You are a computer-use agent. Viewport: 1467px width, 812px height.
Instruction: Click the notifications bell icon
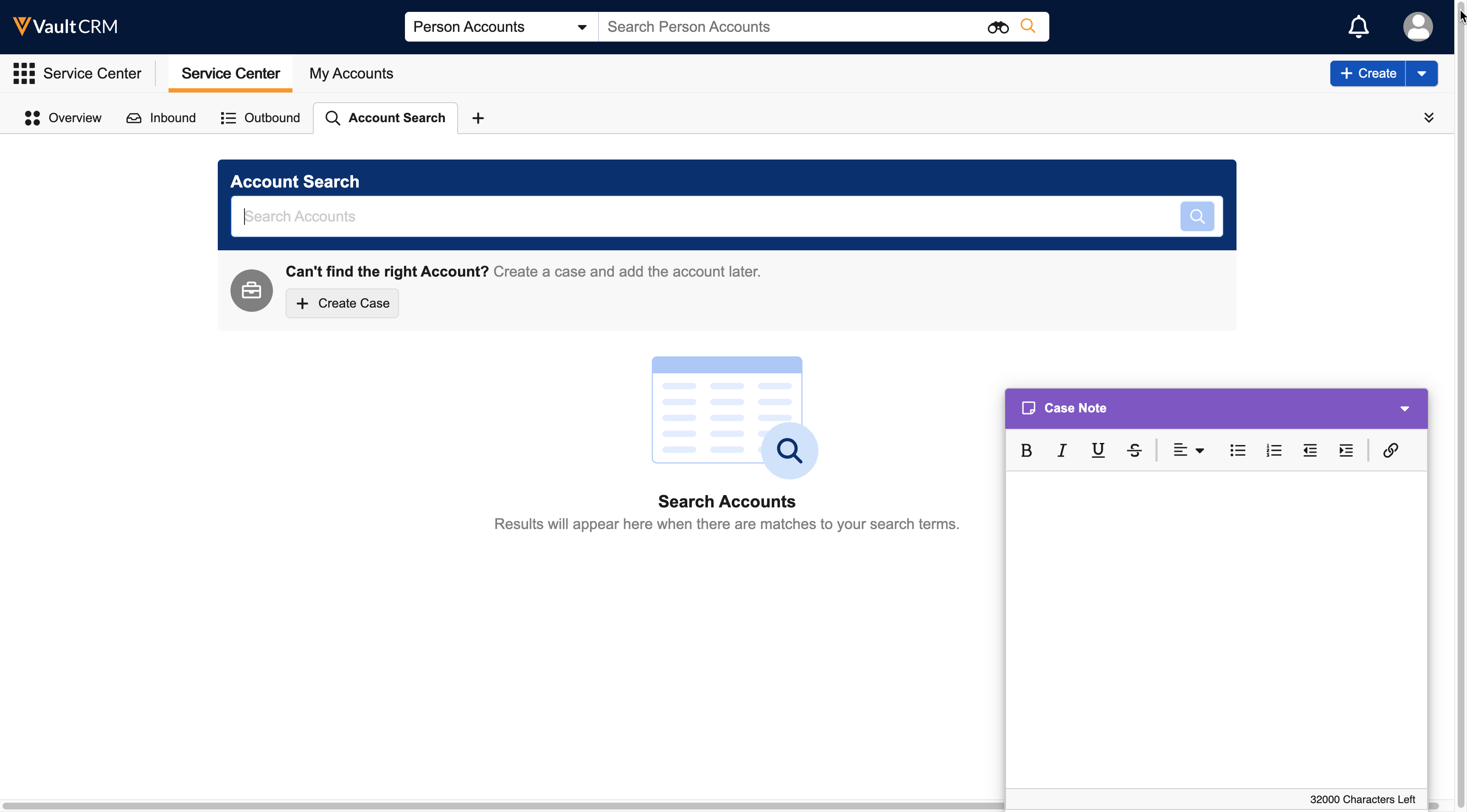coord(1357,27)
